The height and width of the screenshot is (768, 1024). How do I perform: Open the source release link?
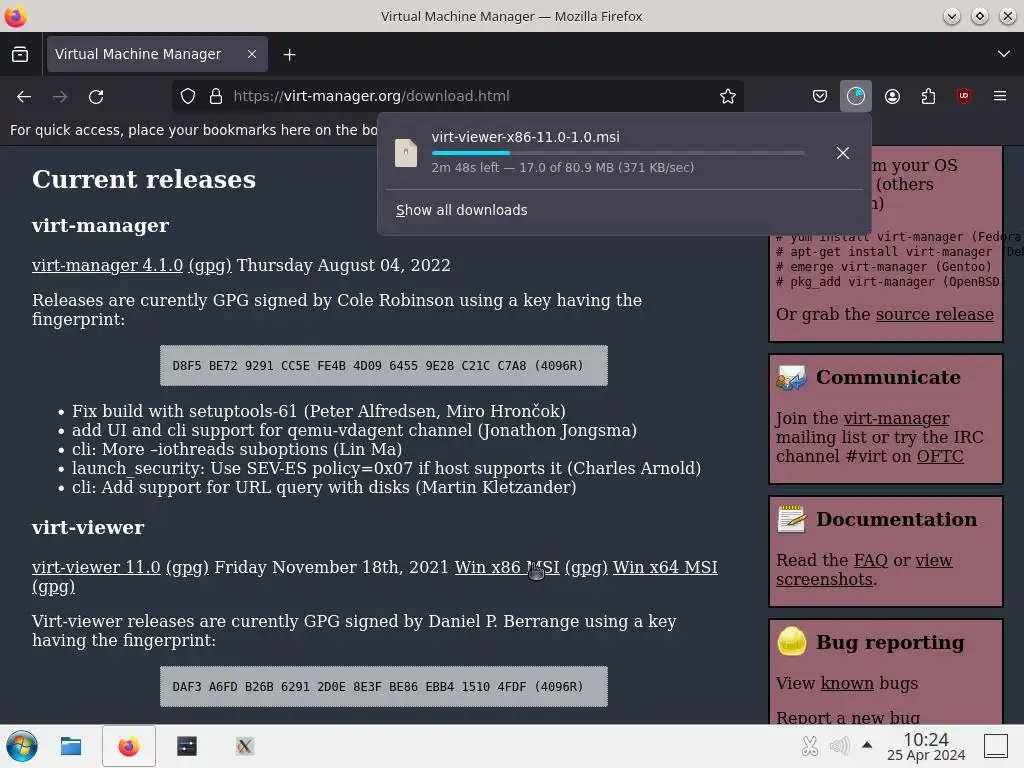click(x=935, y=314)
